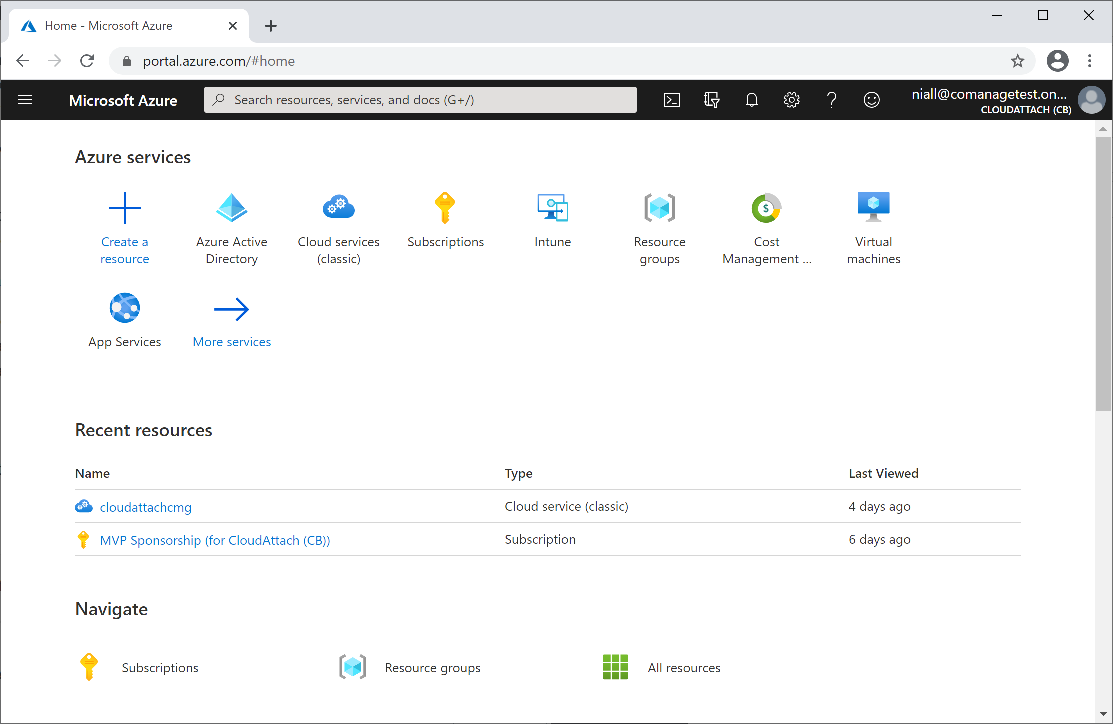1113x724 pixels.
Task: Open Cloud services (classic) icon
Action: [x=339, y=207]
